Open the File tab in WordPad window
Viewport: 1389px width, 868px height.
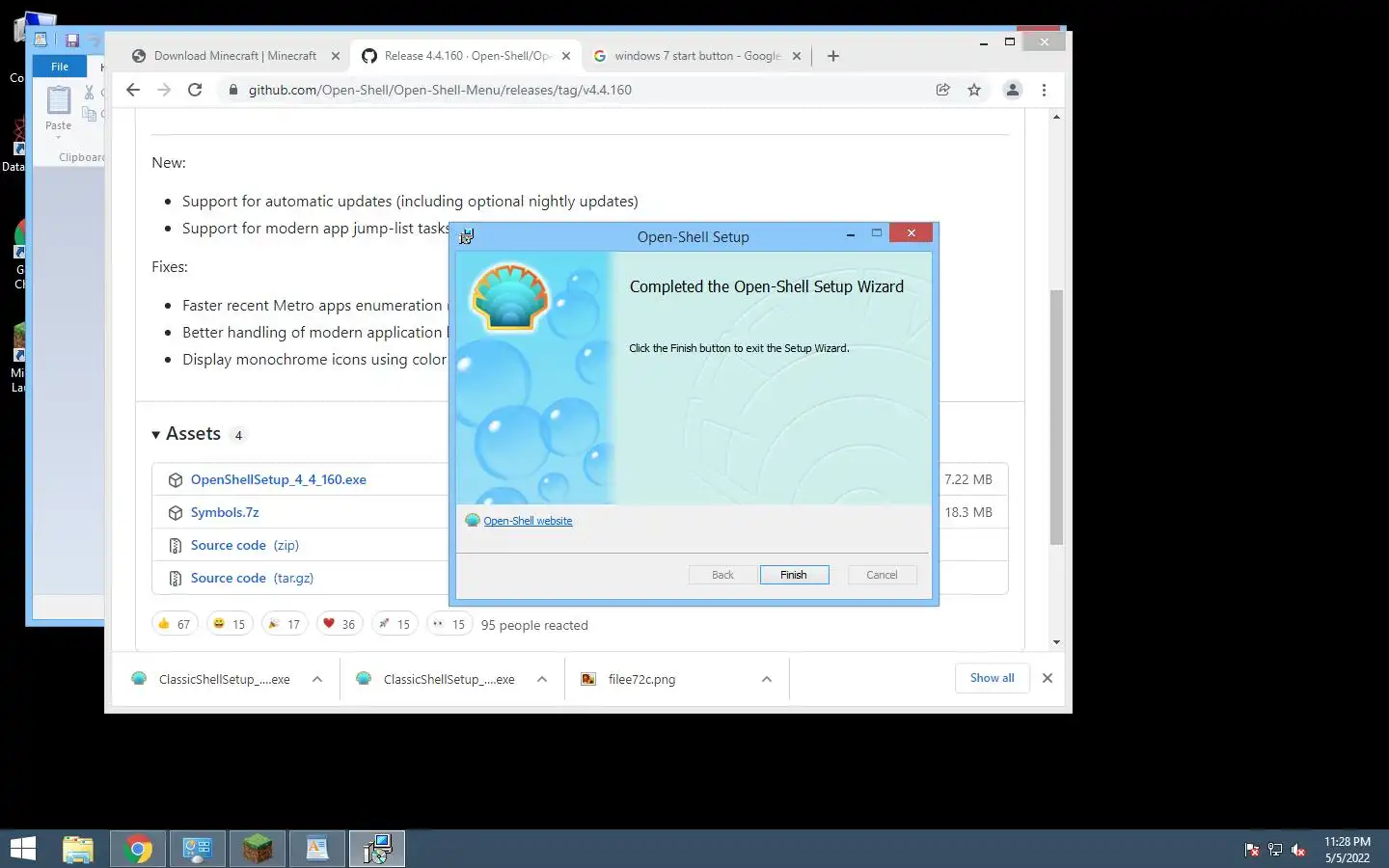60,67
